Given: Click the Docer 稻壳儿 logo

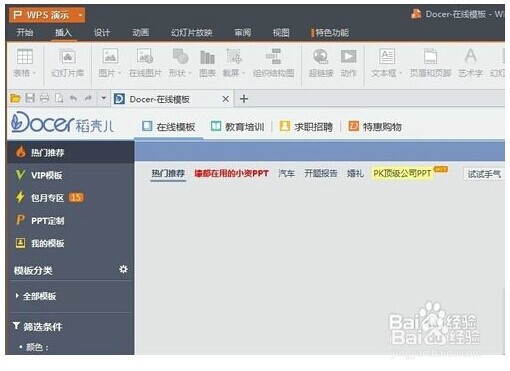Looking at the screenshot, I should (x=62, y=122).
